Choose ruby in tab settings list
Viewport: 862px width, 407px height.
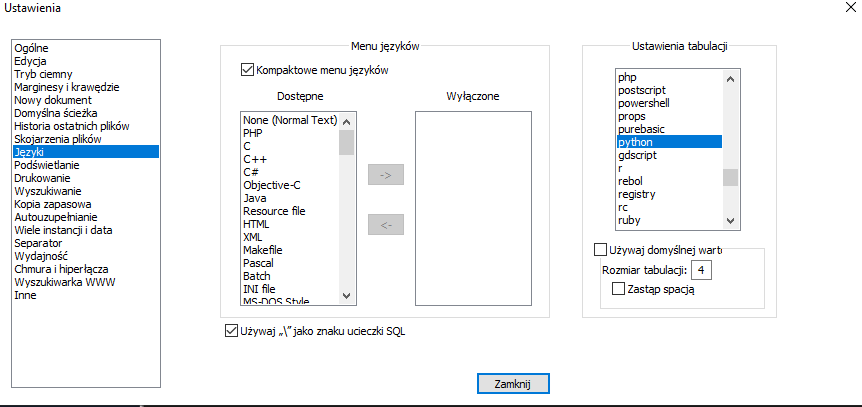(x=630, y=220)
